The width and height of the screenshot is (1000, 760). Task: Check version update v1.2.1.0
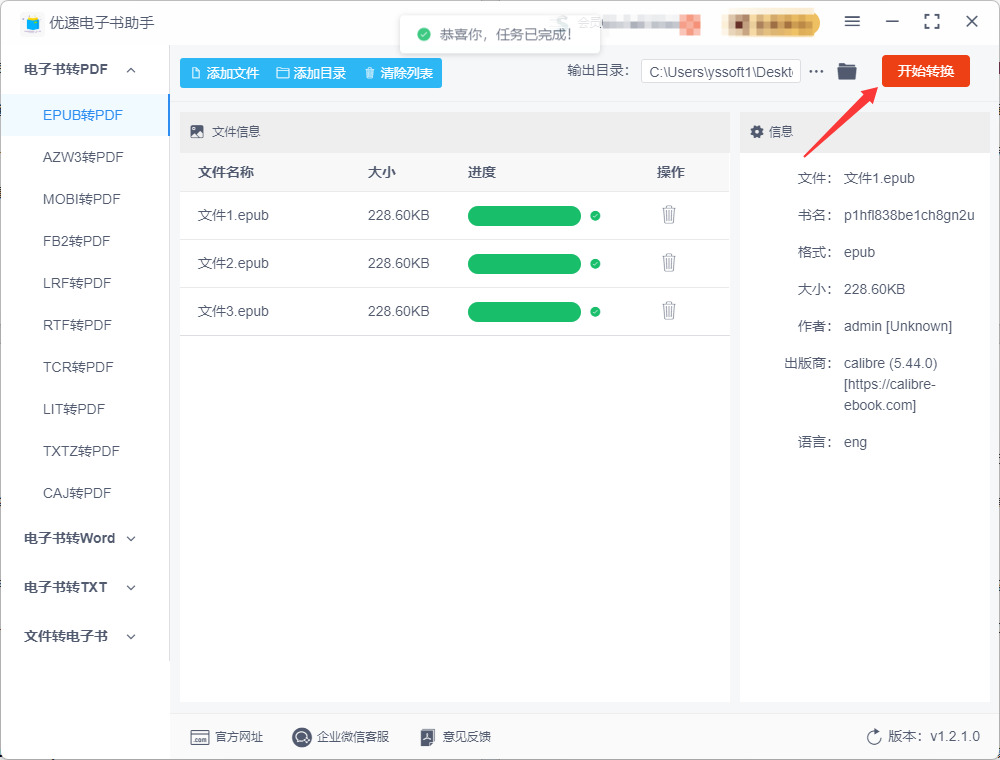pyautogui.click(x=923, y=737)
